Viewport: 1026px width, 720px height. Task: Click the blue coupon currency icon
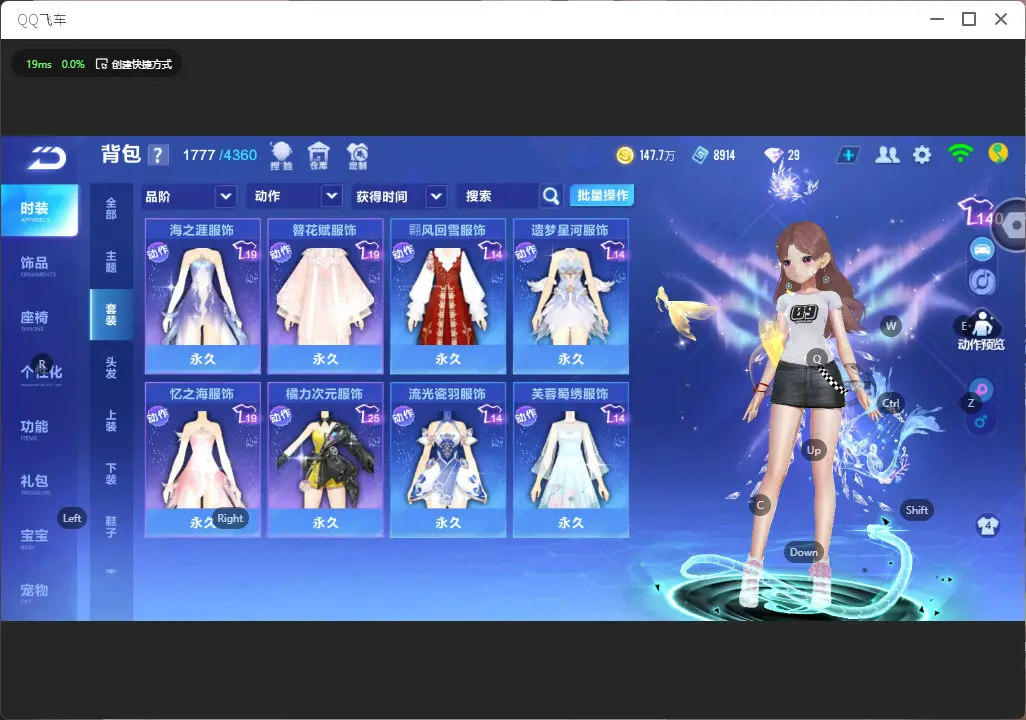(x=700, y=155)
